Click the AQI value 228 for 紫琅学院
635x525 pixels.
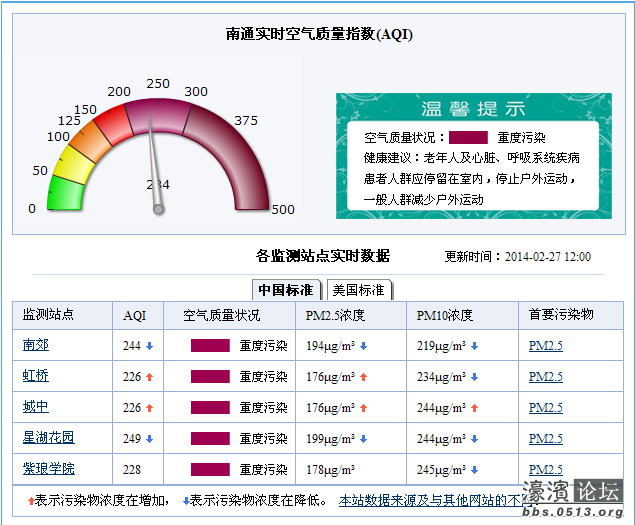coord(132,470)
